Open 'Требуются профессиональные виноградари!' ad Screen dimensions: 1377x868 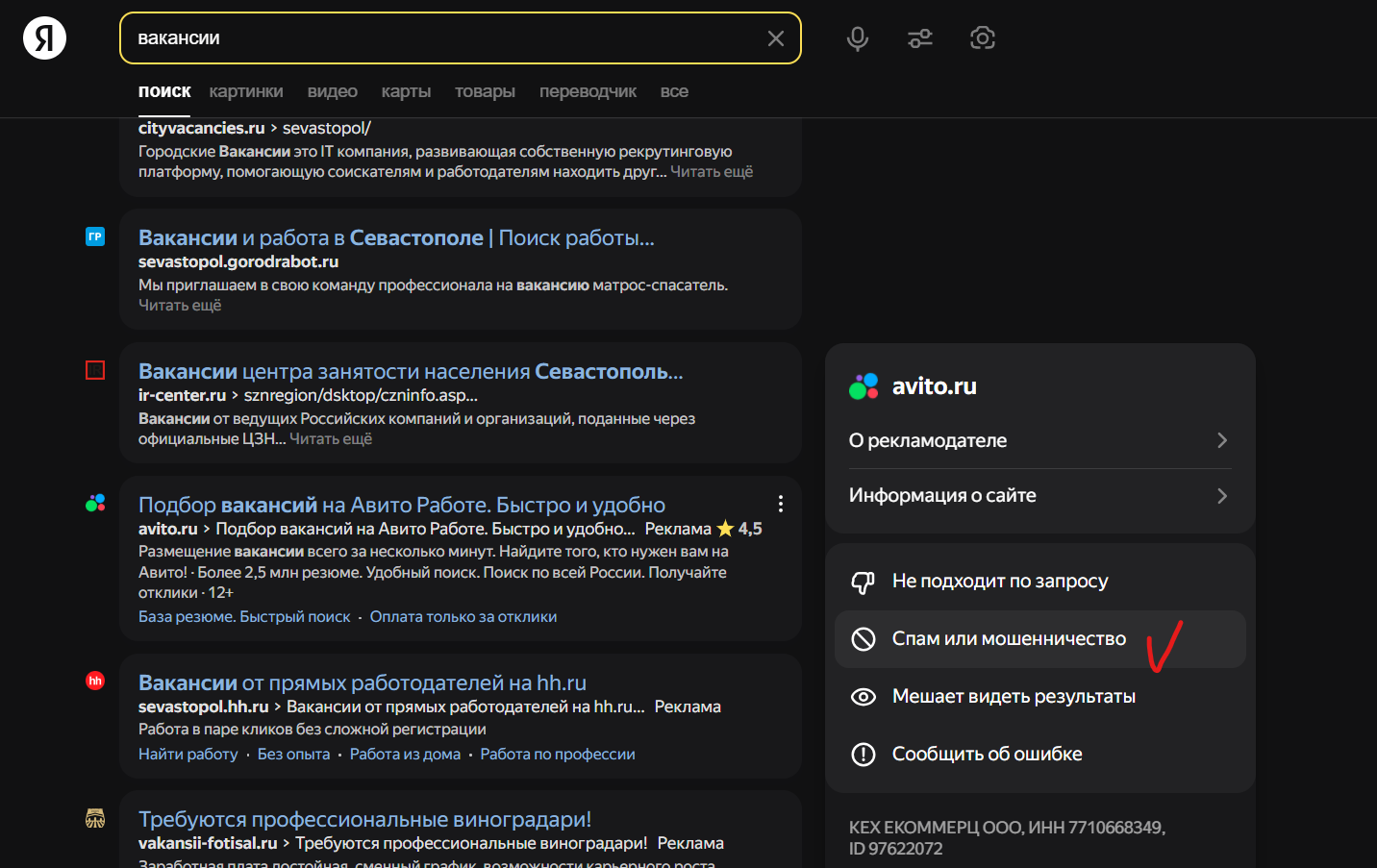[365, 819]
